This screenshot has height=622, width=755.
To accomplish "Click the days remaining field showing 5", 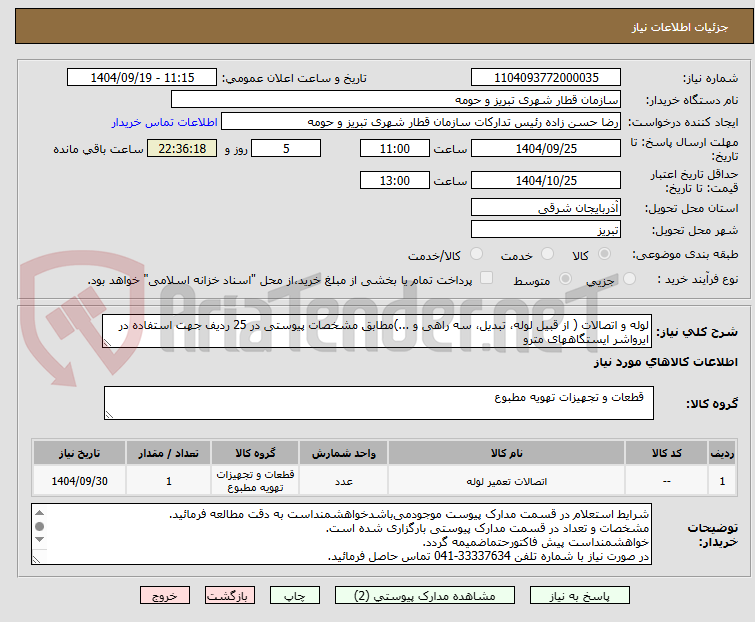I will 286,148.
